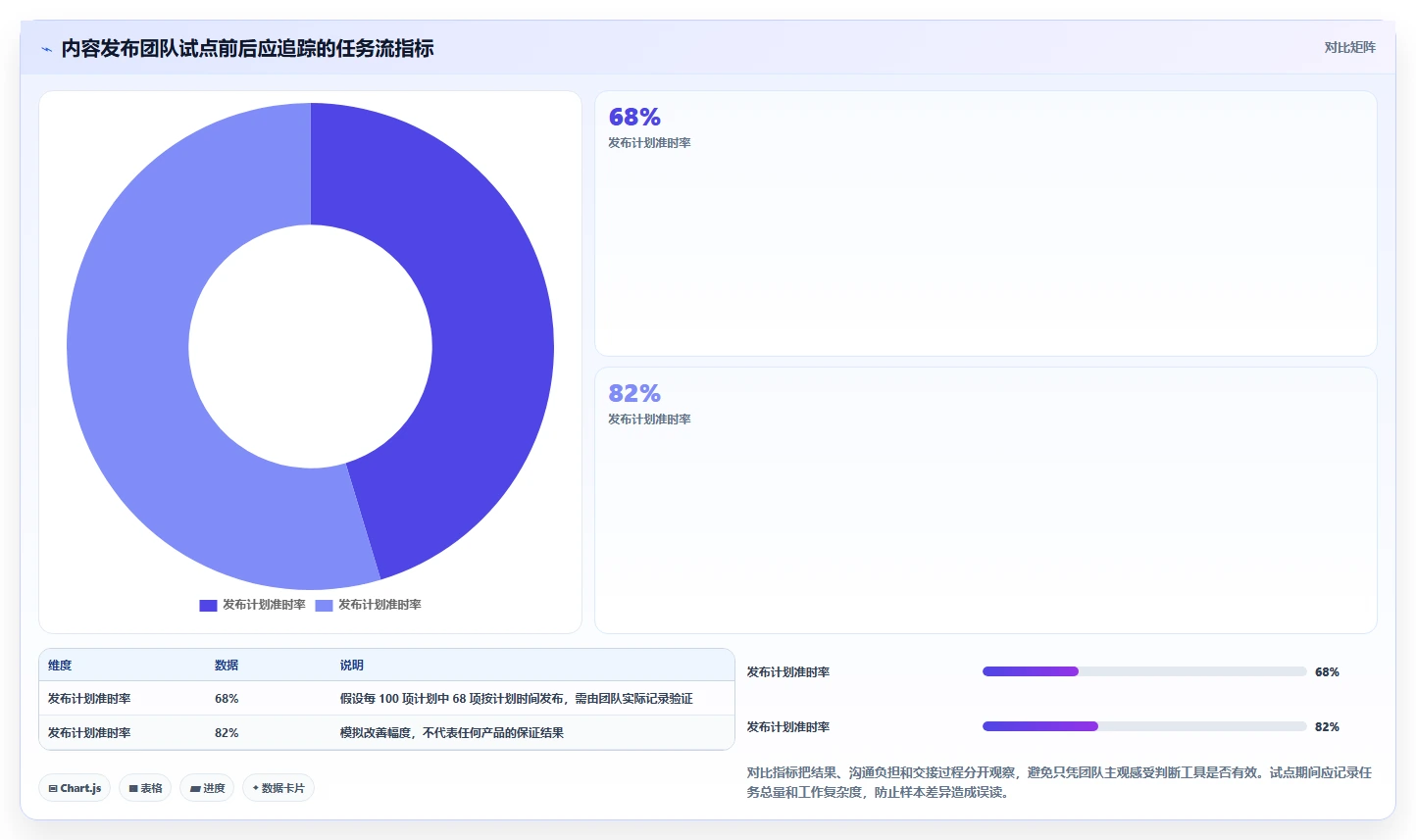Click the 进度 chip label
The width and height of the screenshot is (1416, 840).
click(214, 788)
